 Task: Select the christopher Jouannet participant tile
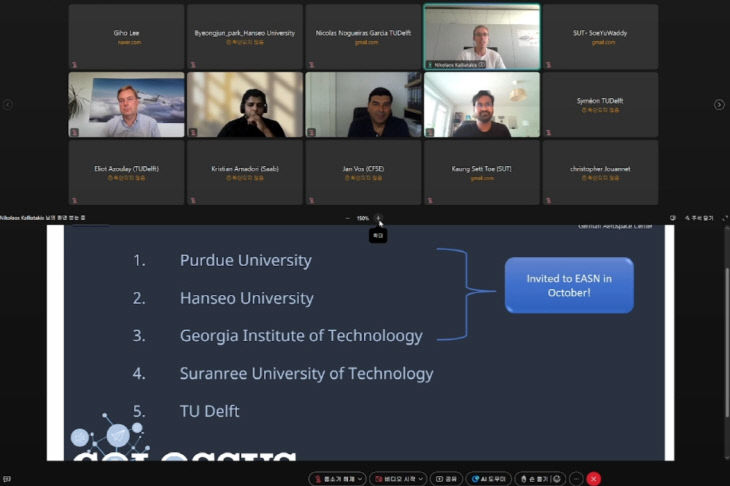coord(600,172)
